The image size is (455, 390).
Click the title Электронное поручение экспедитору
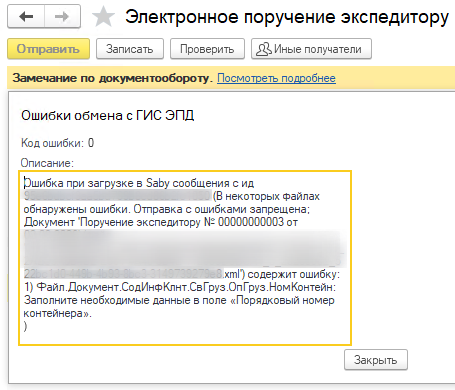pyautogui.click(x=287, y=17)
